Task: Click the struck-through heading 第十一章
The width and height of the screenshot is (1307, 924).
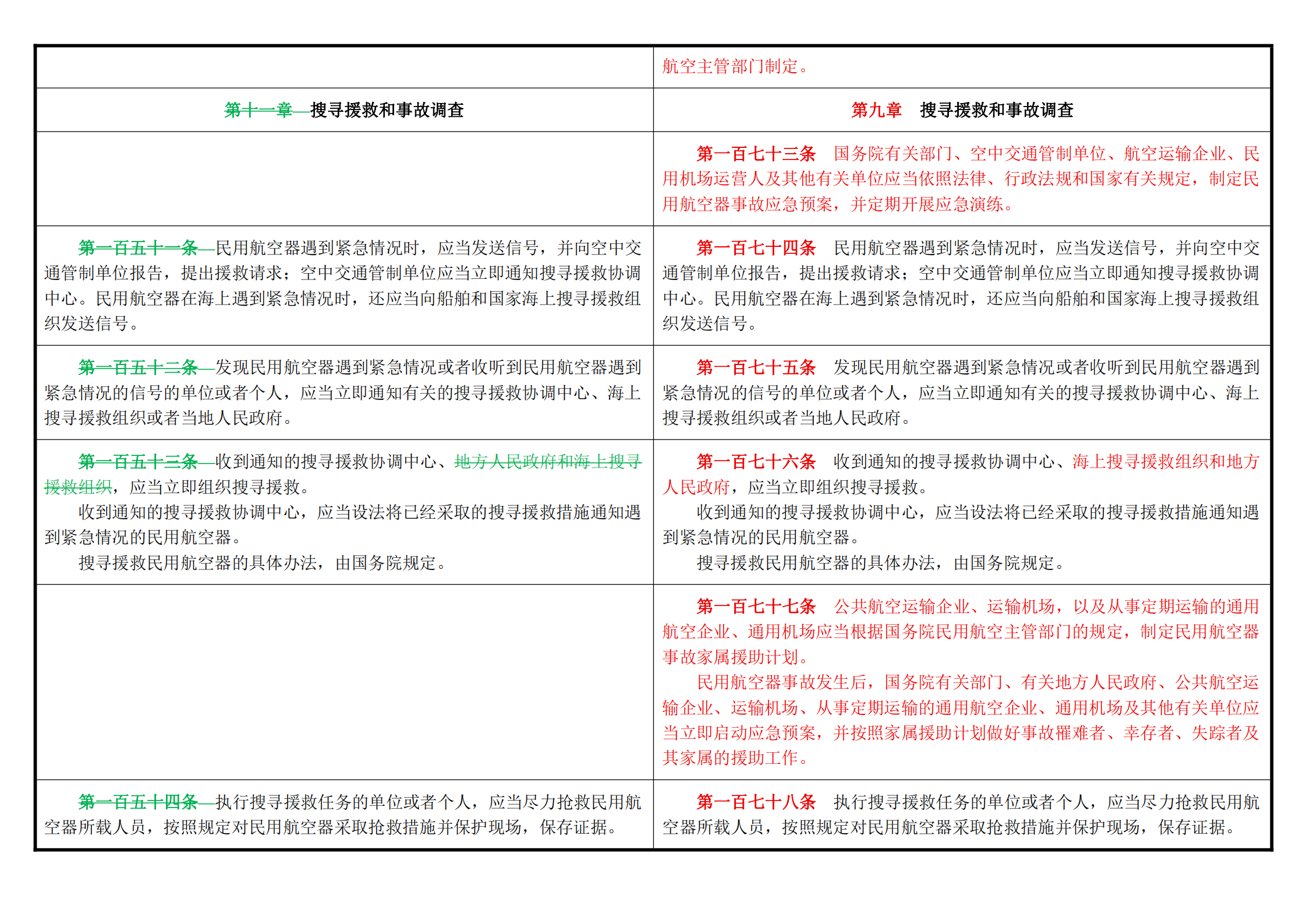Action: [258, 110]
